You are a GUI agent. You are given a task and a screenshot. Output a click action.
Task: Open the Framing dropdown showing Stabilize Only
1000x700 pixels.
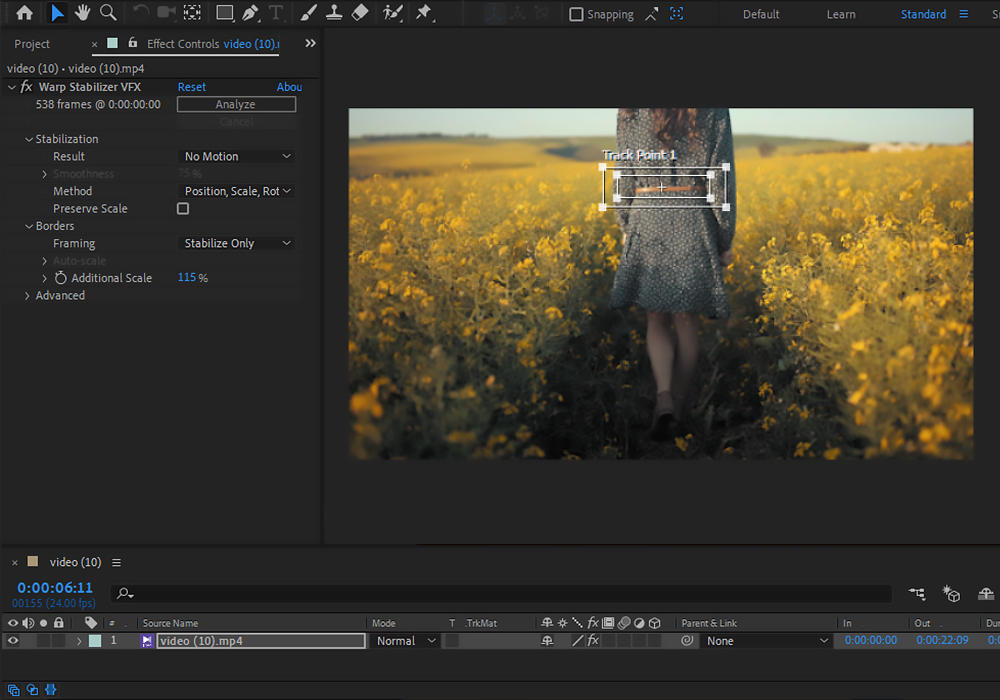[x=235, y=243]
